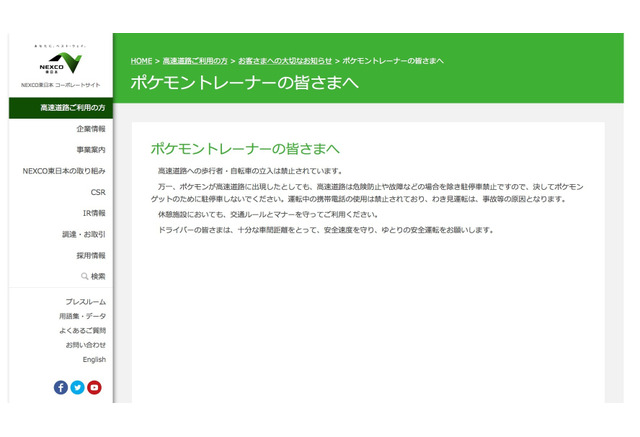Click the green article heading ポケモントレーナーの皆さまへ
The height and width of the screenshot is (437, 640).
point(245,149)
